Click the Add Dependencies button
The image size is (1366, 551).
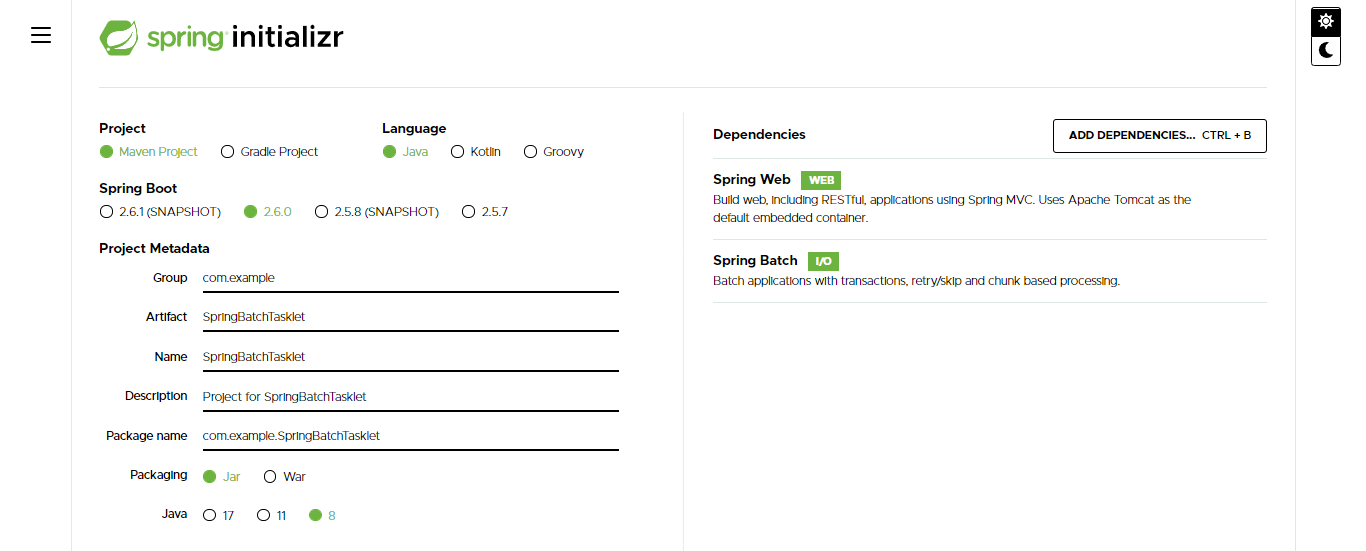(x=1160, y=135)
